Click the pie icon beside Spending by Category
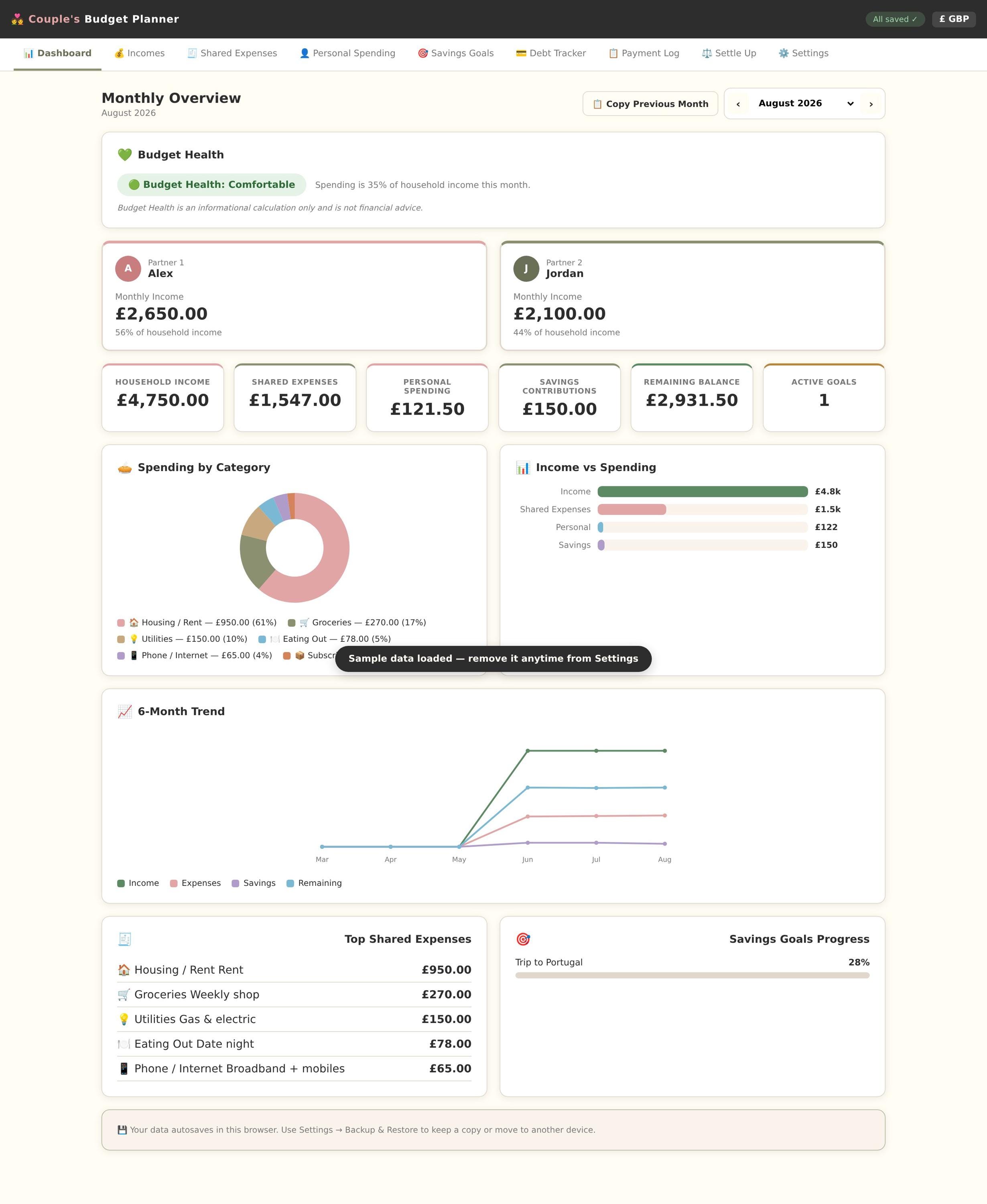Screen dimensions: 987x1204 coord(124,468)
